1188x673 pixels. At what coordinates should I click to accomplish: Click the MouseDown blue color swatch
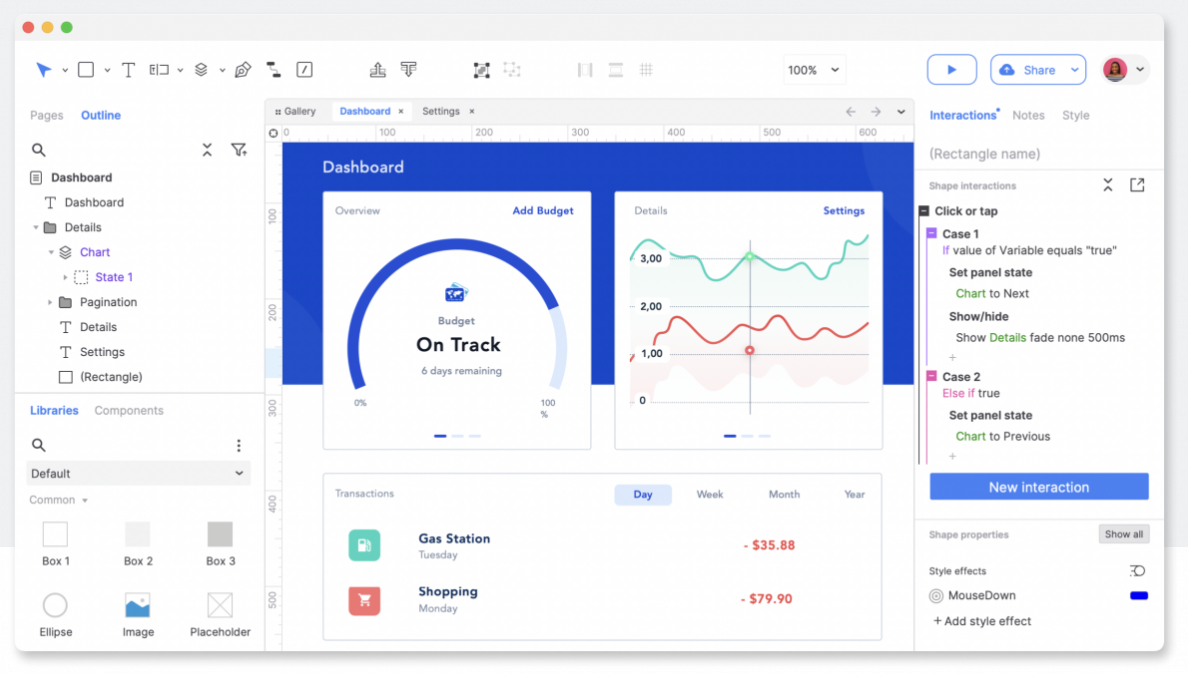click(1139, 596)
